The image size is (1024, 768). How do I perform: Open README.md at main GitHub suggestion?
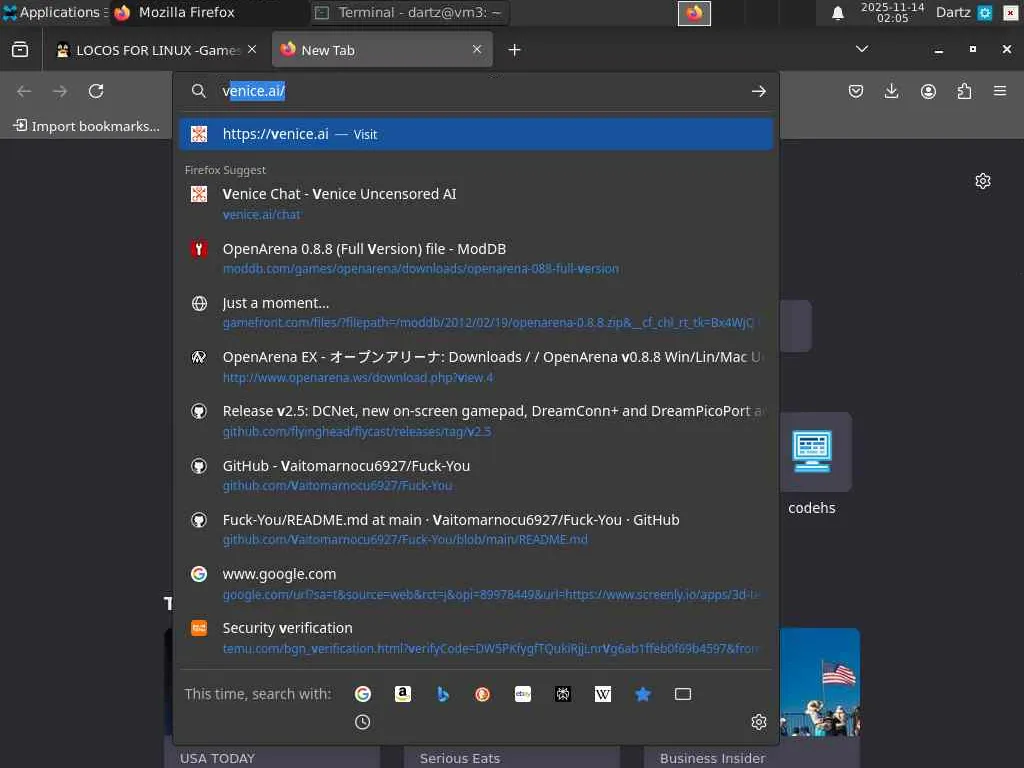[x=476, y=529]
